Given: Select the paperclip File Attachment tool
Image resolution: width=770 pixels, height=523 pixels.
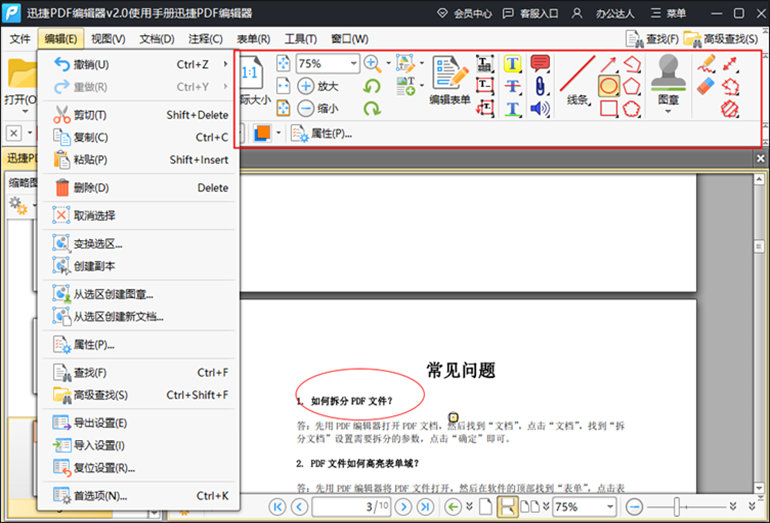Looking at the screenshot, I should pos(540,86).
